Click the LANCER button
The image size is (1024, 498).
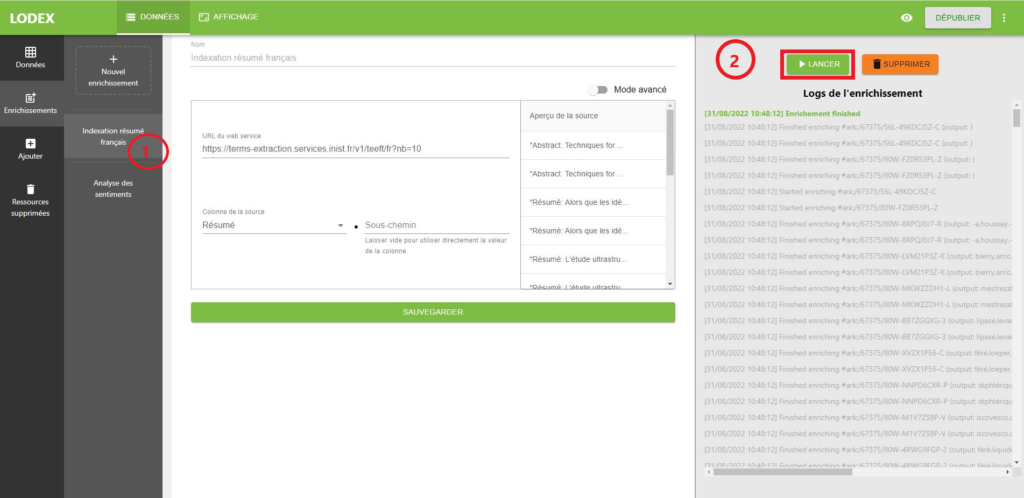click(x=818, y=64)
